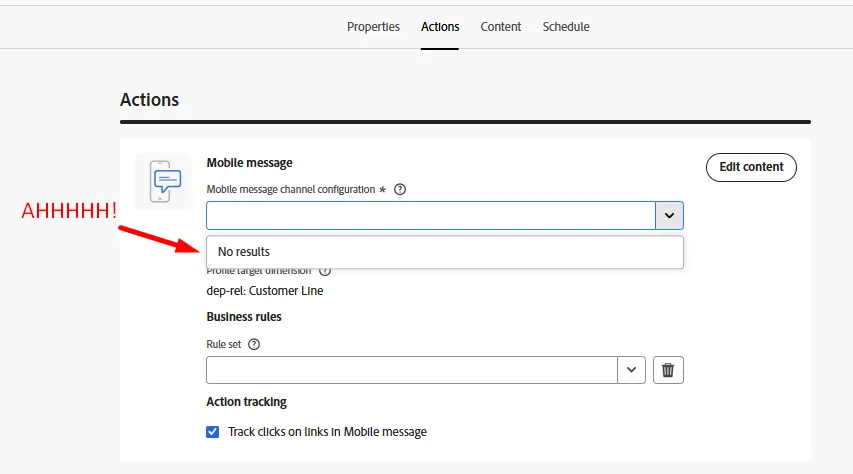Open the Properties tab
Viewport: 853px width, 474px height.
[x=373, y=27]
